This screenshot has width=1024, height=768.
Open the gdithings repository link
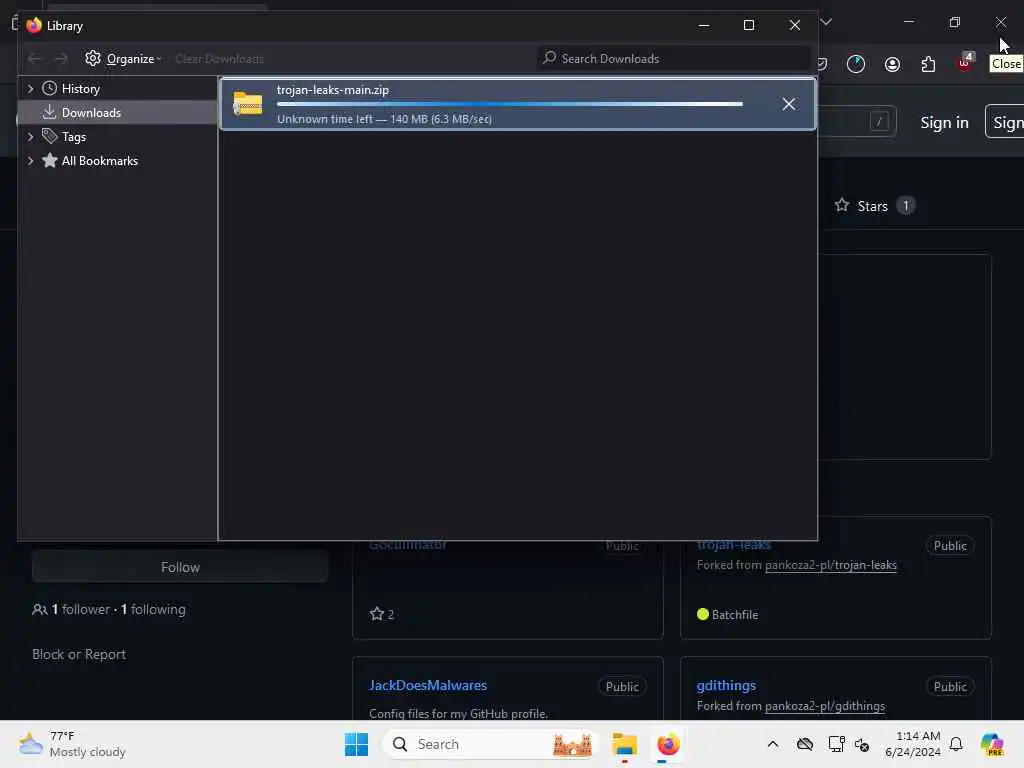[x=726, y=685]
